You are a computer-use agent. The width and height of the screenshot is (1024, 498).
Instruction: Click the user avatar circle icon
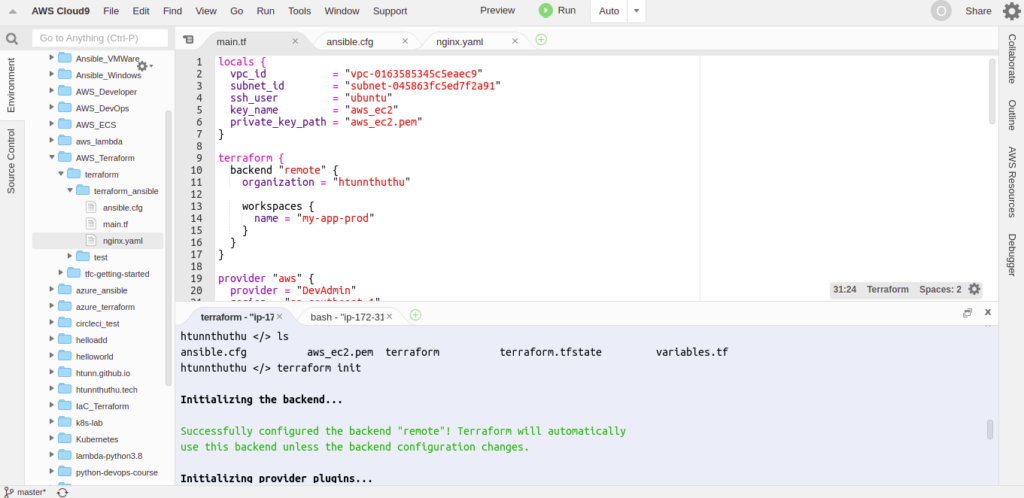click(941, 11)
